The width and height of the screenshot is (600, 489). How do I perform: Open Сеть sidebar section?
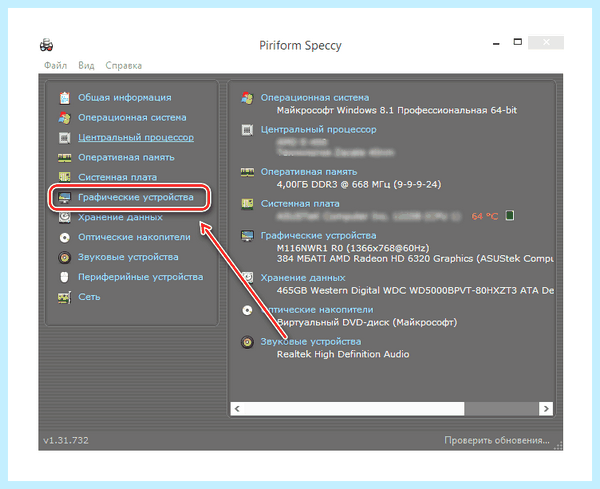(x=89, y=297)
